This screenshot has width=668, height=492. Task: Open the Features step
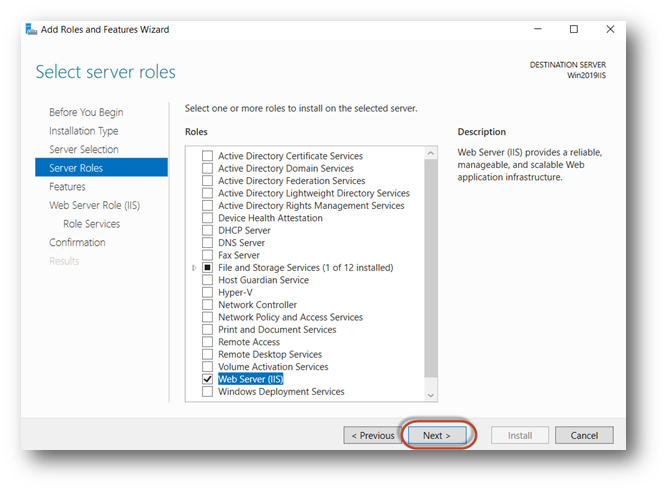[x=67, y=187]
